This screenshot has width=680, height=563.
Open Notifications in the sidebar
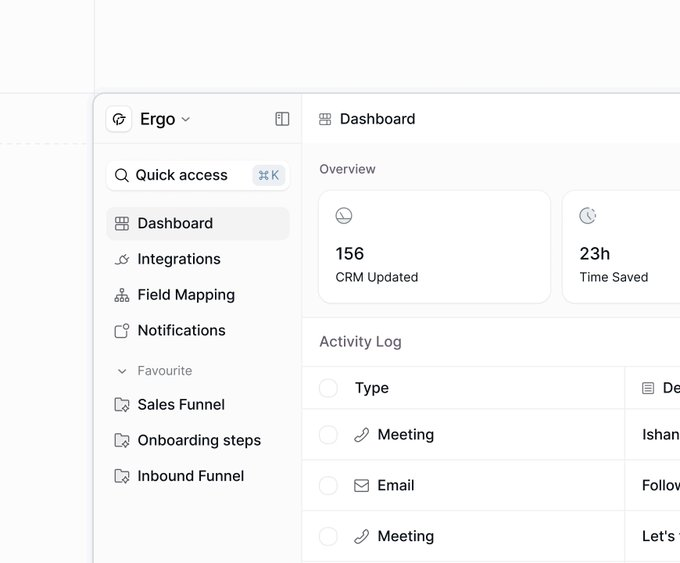click(x=198, y=331)
